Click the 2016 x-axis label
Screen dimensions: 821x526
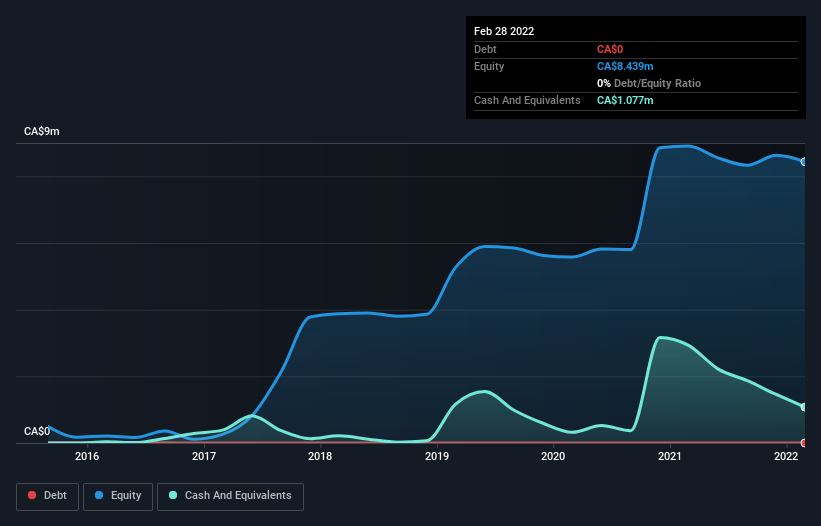(x=87, y=456)
